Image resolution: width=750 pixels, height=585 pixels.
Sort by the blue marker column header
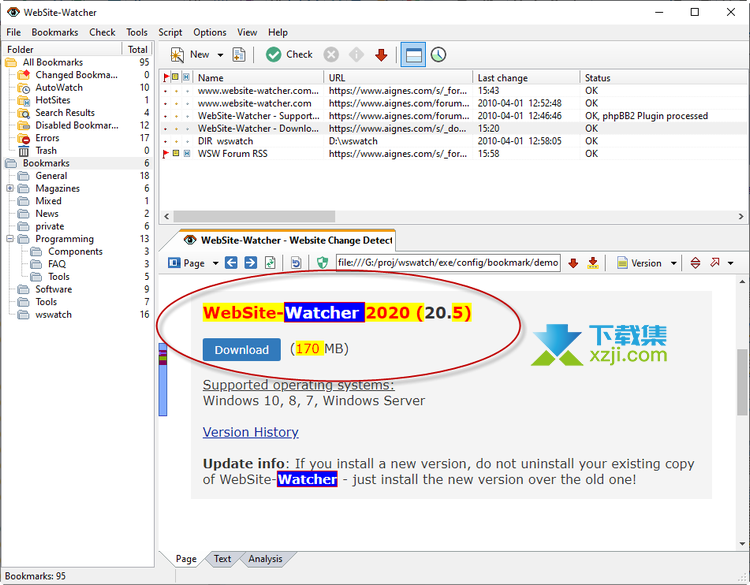pyautogui.click(x=186, y=77)
